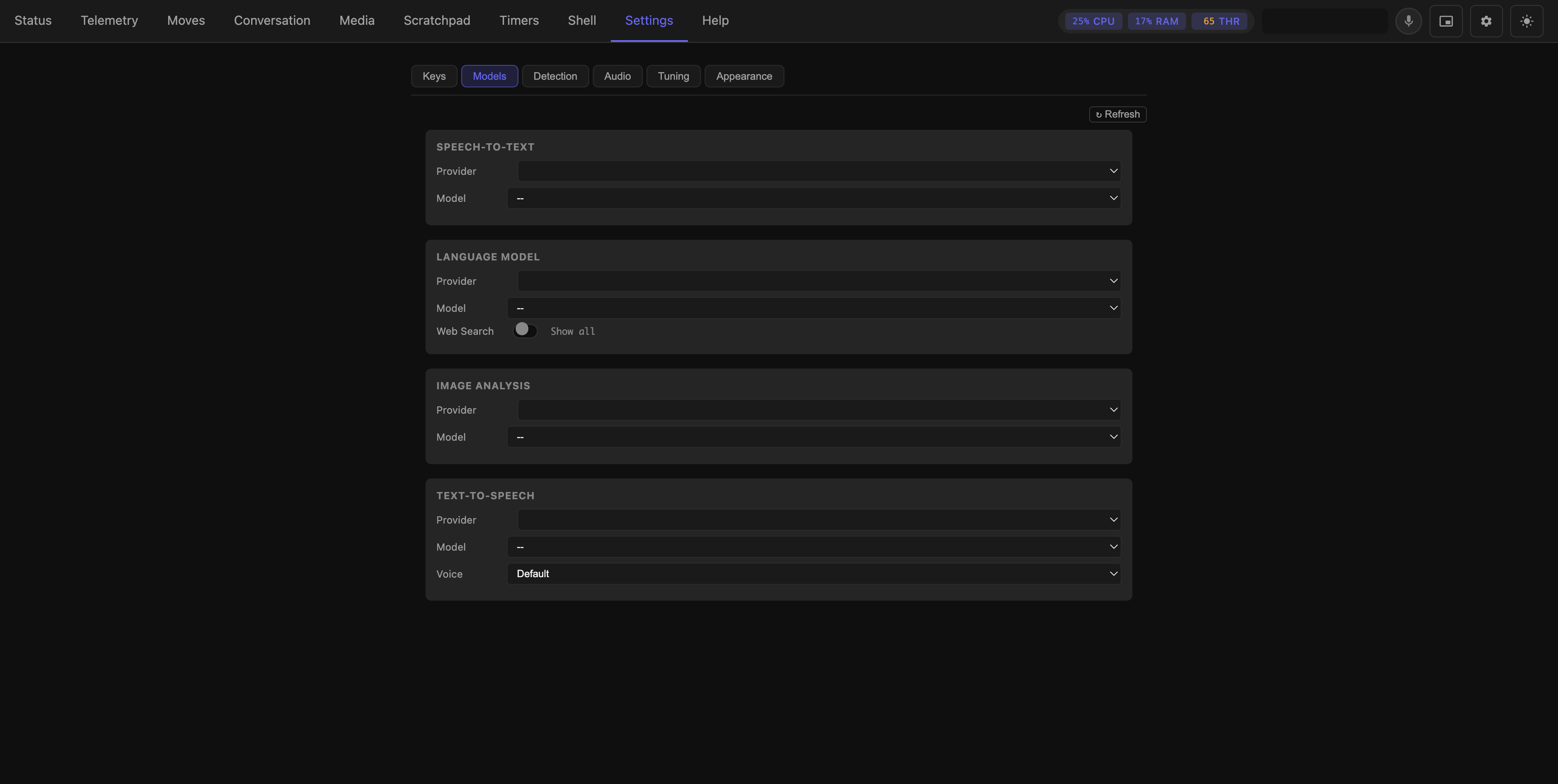Image resolution: width=1558 pixels, height=784 pixels.
Task: Switch to the Telemetry tab
Action: 110,21
